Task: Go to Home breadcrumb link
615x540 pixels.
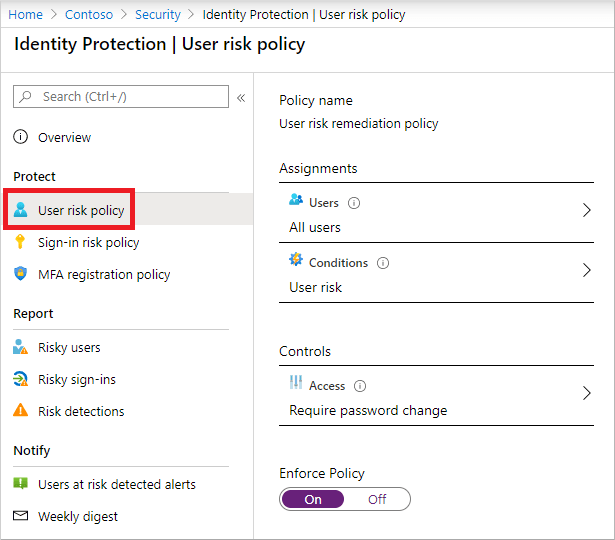Action: pos(26,15)
